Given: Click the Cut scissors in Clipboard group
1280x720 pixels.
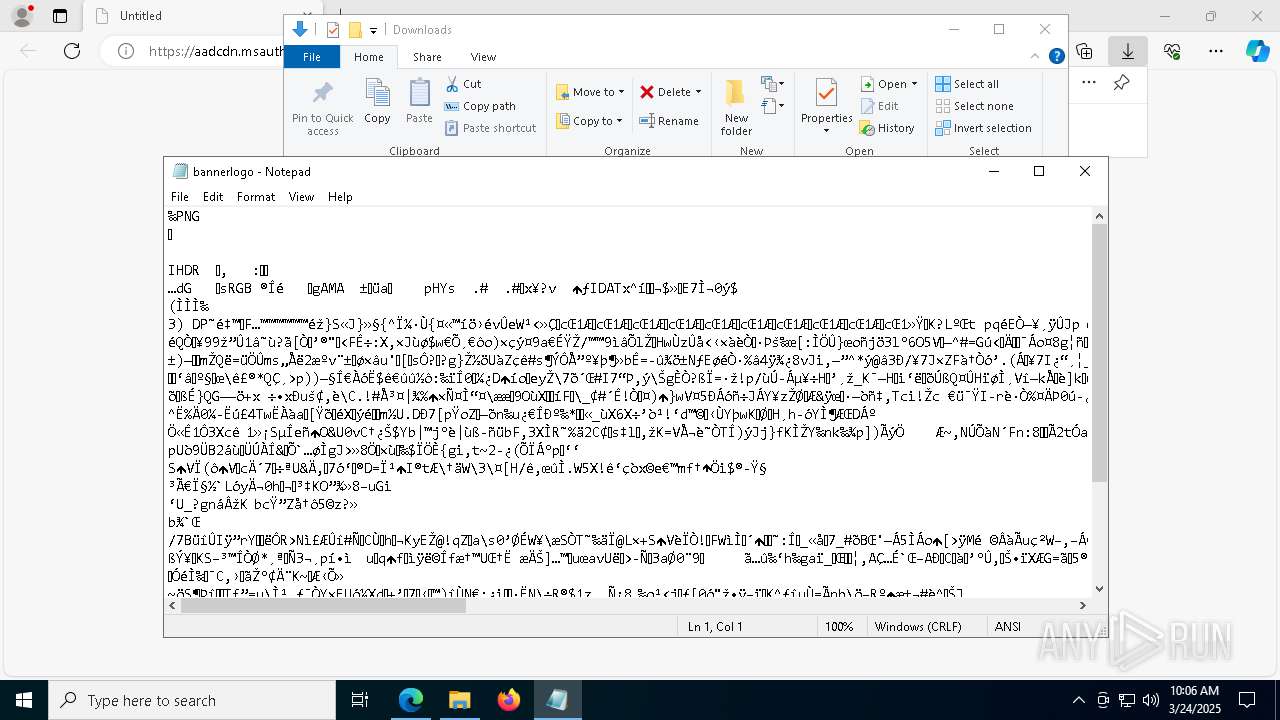Looking at the screenshot, I should point(452,84).
